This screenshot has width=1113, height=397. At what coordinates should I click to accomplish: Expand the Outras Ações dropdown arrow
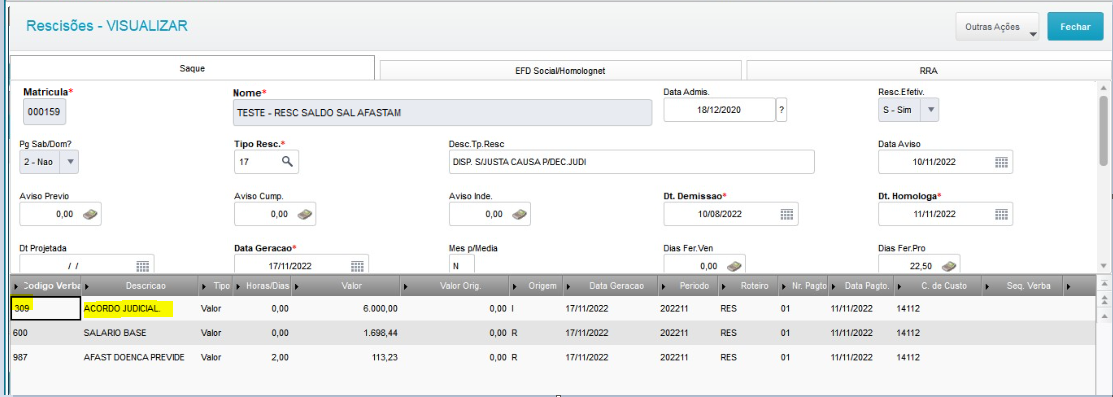1032,33
